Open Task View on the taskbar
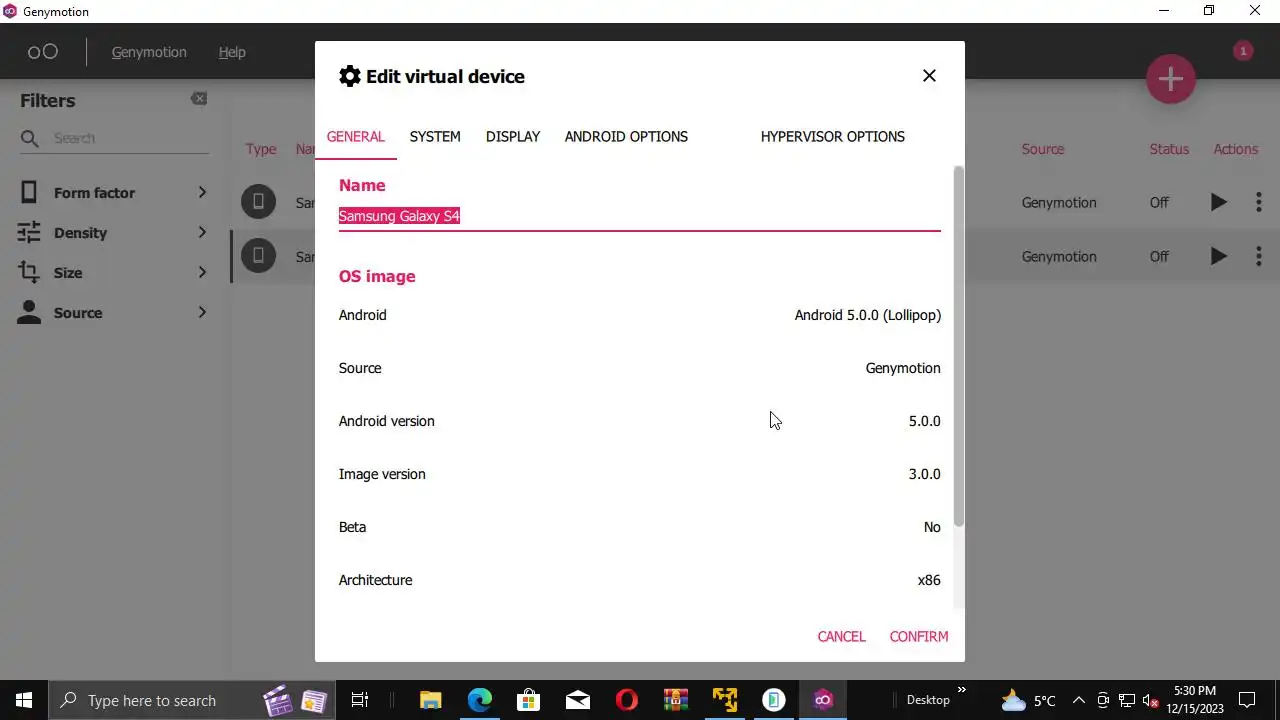Screen dimensions: 1280x720 [x=360, y=700]
